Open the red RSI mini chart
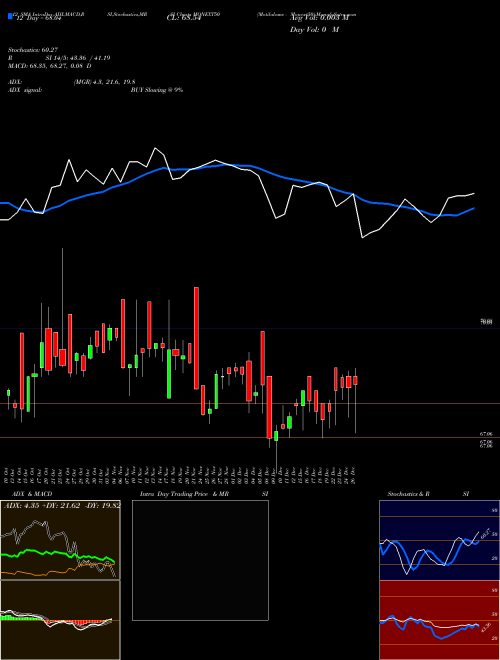 439,620
